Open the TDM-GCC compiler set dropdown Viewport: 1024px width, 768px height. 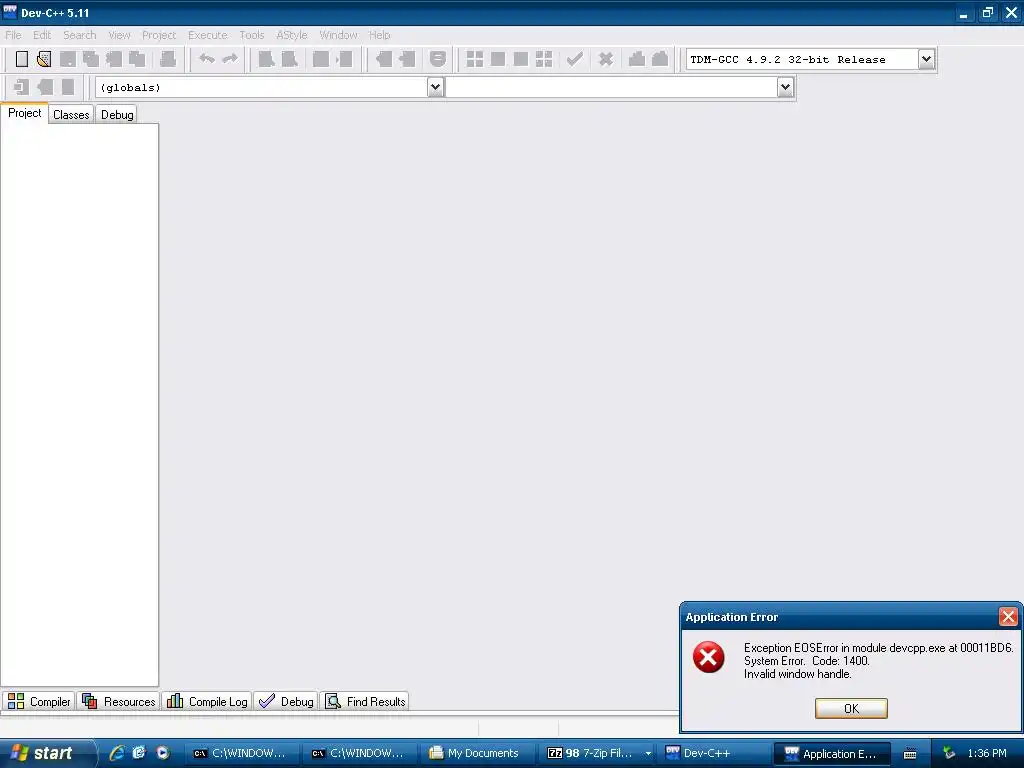[x=926, y=59]
